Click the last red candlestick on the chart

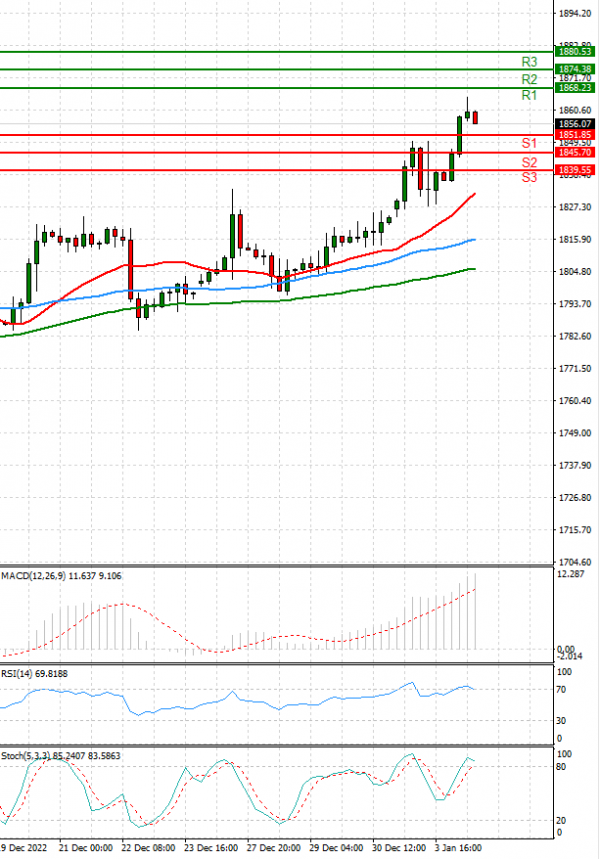point(475,117)
